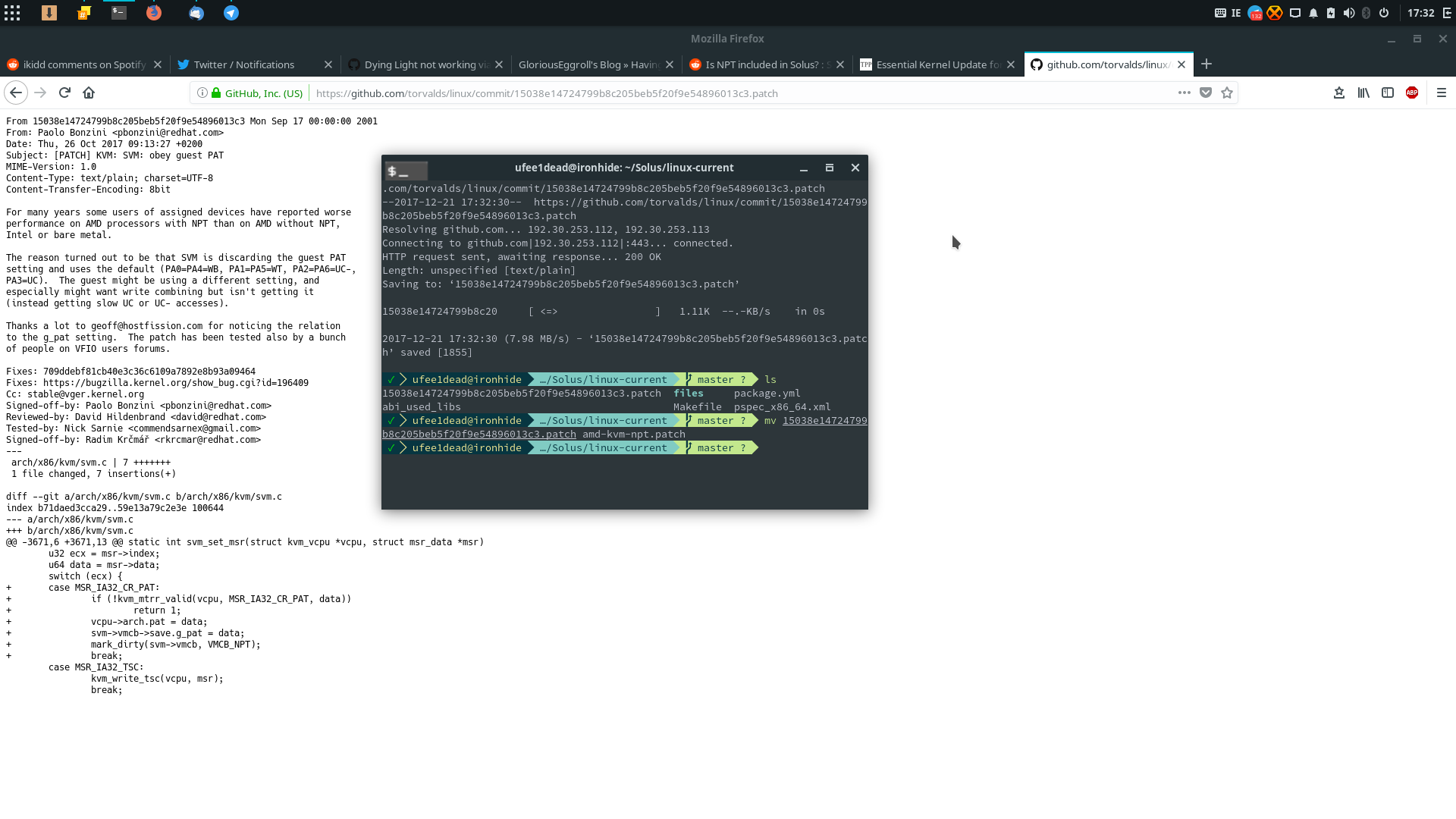Open the display tray icon

click(1295, 13)
